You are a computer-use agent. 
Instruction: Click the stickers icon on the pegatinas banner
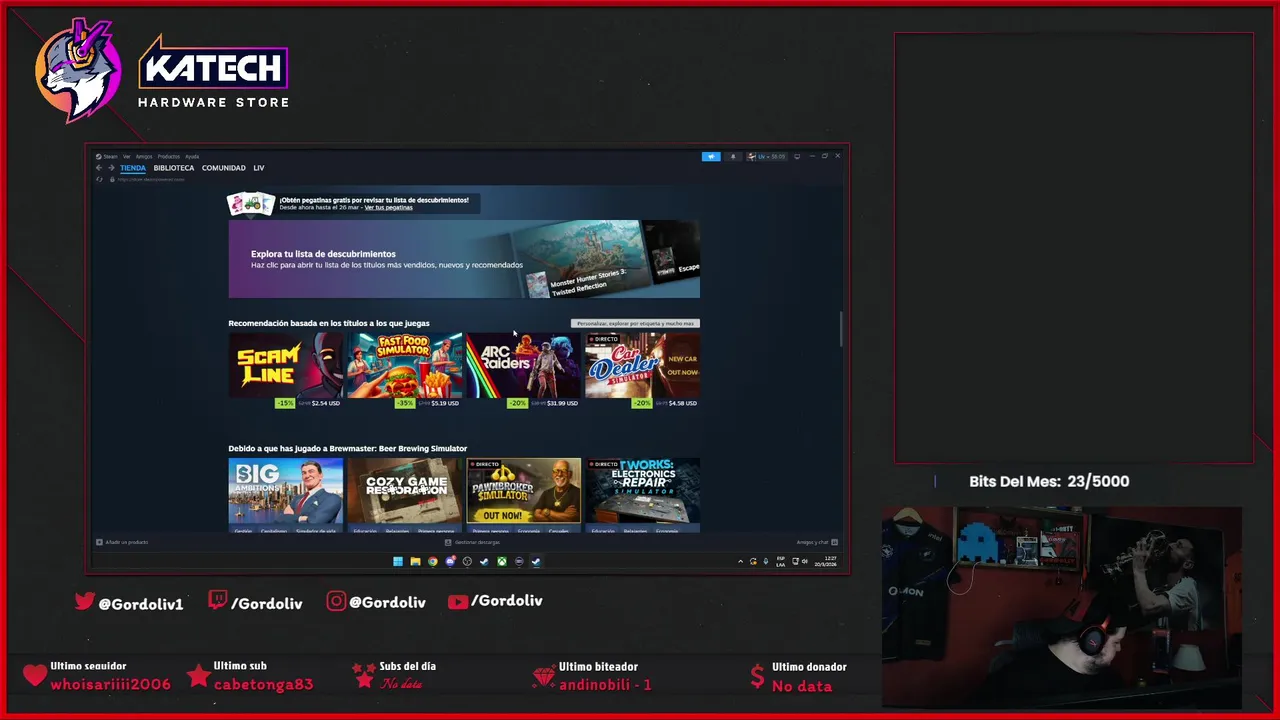click(x=251, y=204)
